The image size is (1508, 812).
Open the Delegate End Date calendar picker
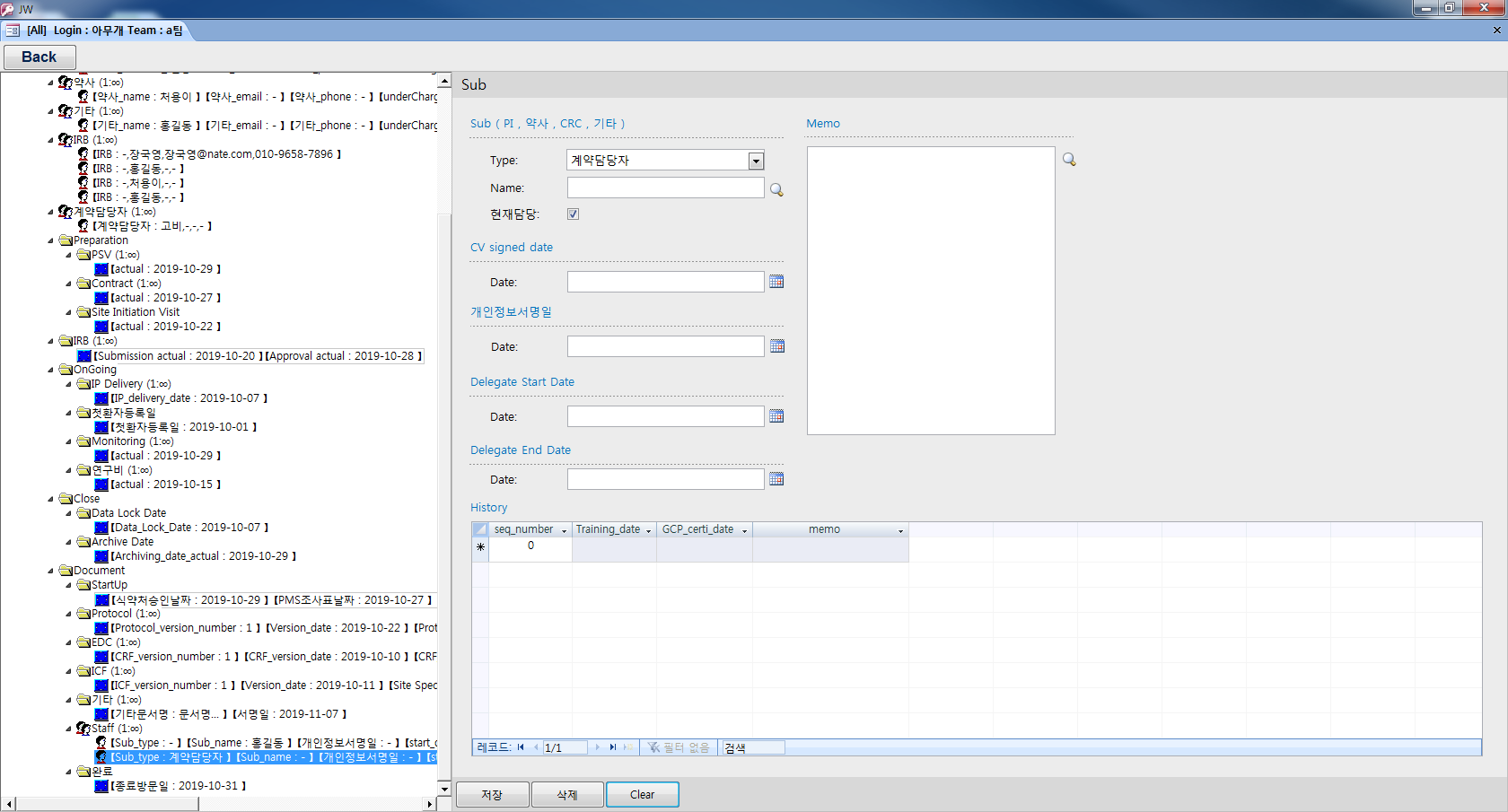[776, 478]
